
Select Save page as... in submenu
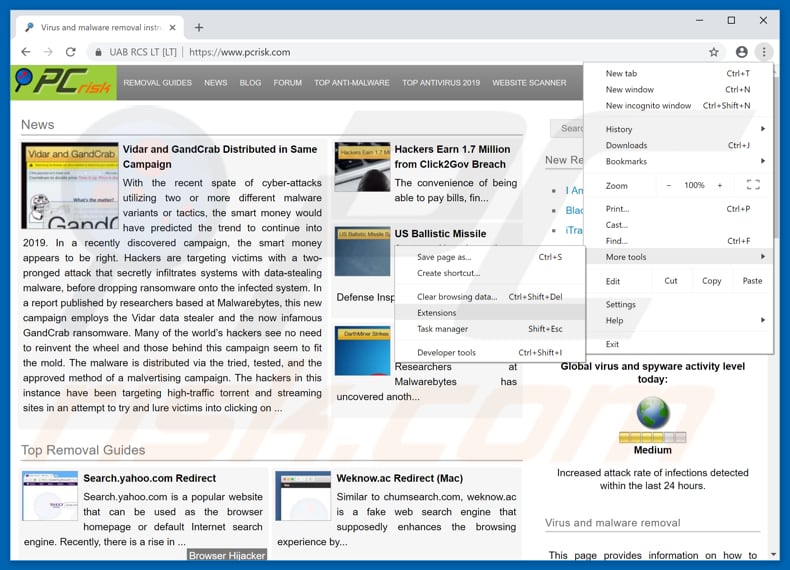coord(490,257)
